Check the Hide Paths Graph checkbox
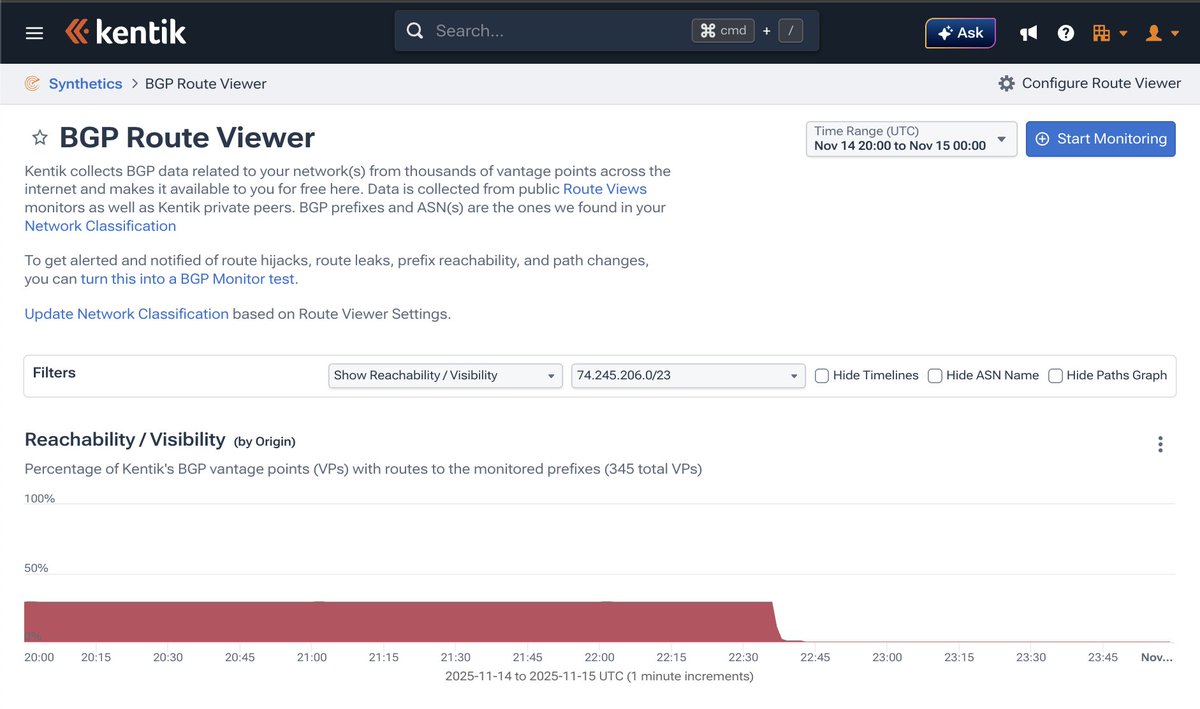This screenshot has width=1200, height=709. pos(1055,376)
